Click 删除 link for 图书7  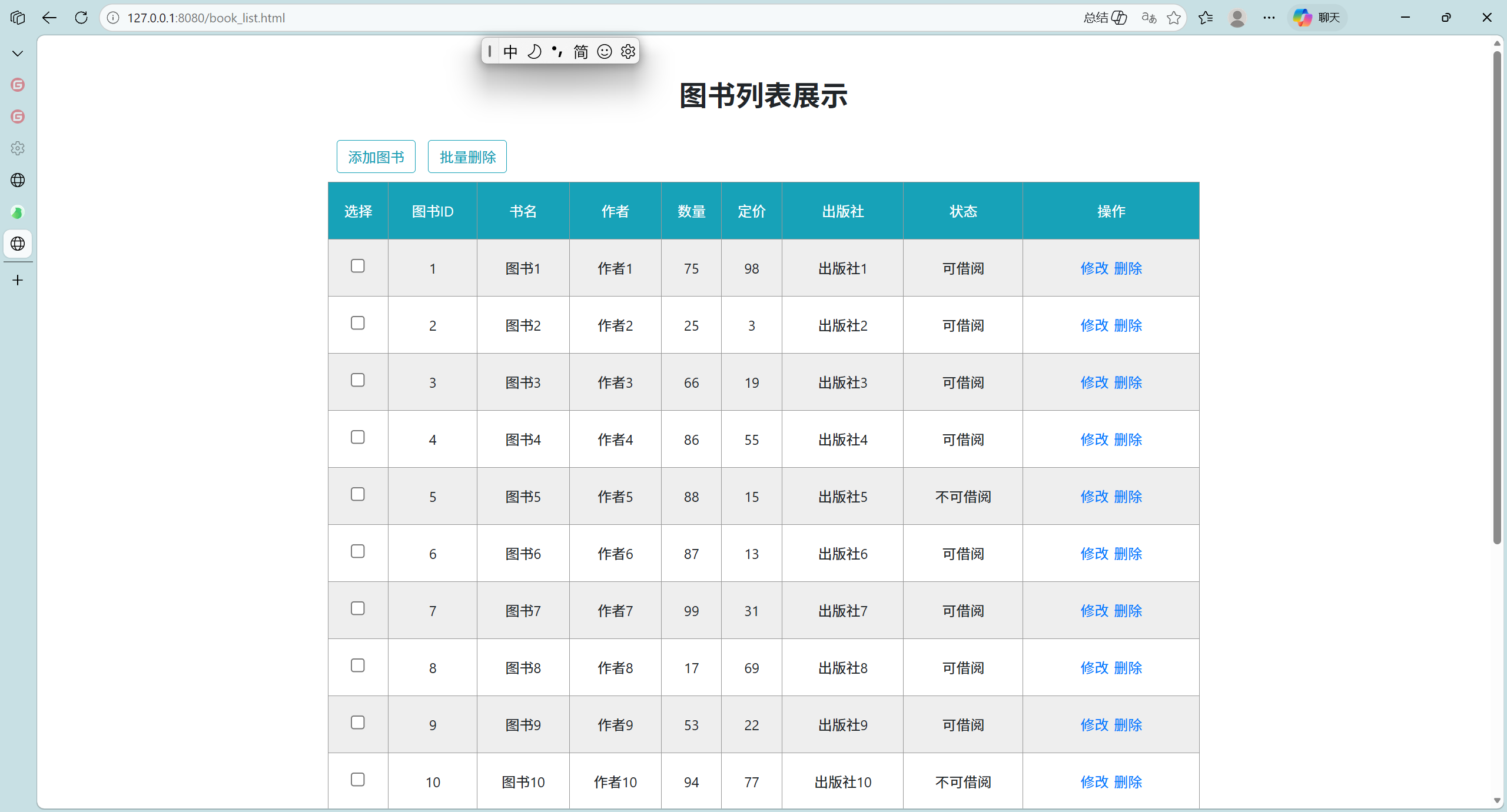(1128, 611)
